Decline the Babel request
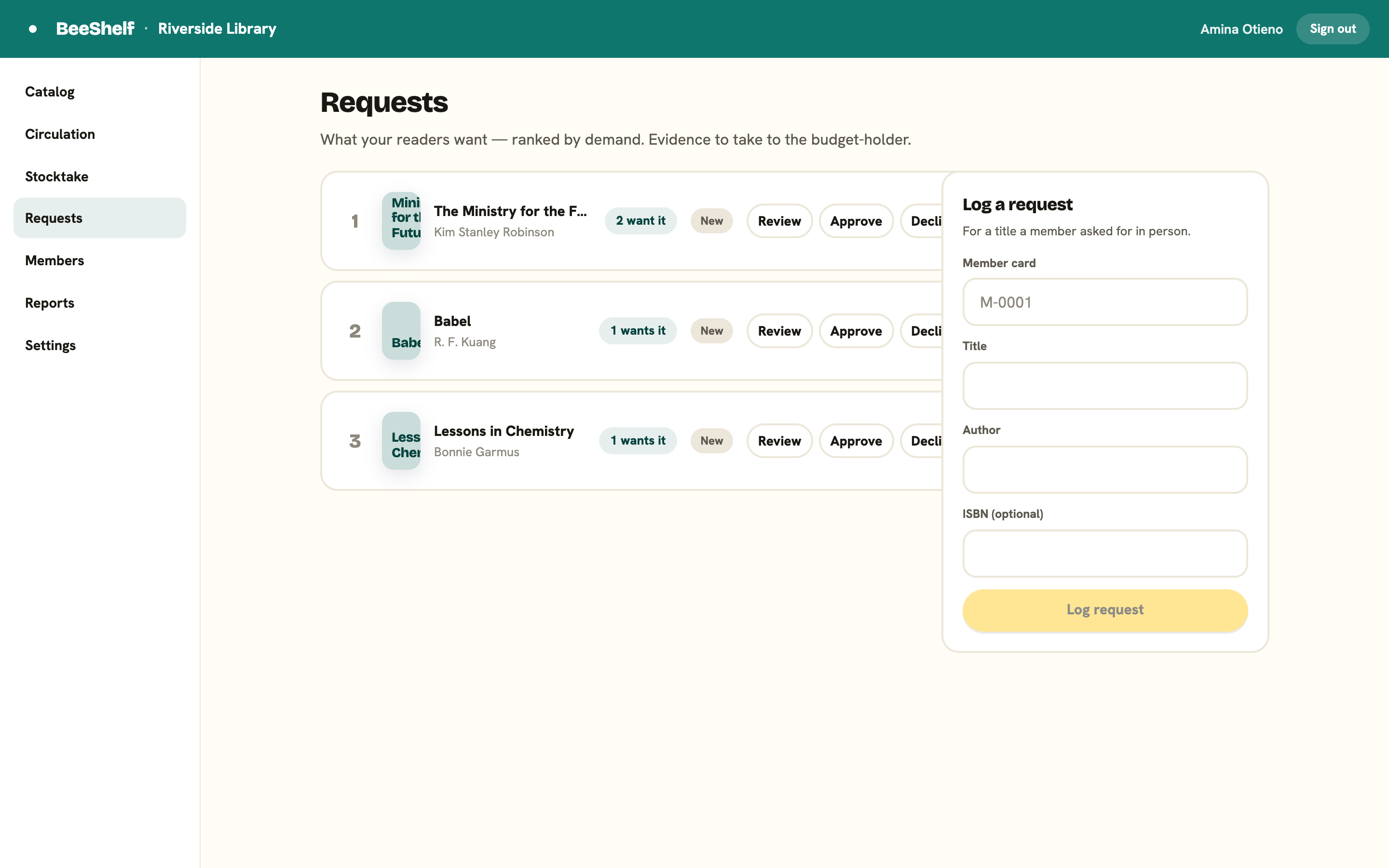Image resolution: width=1389 pixels, height=868 pixels. point(922,331)
